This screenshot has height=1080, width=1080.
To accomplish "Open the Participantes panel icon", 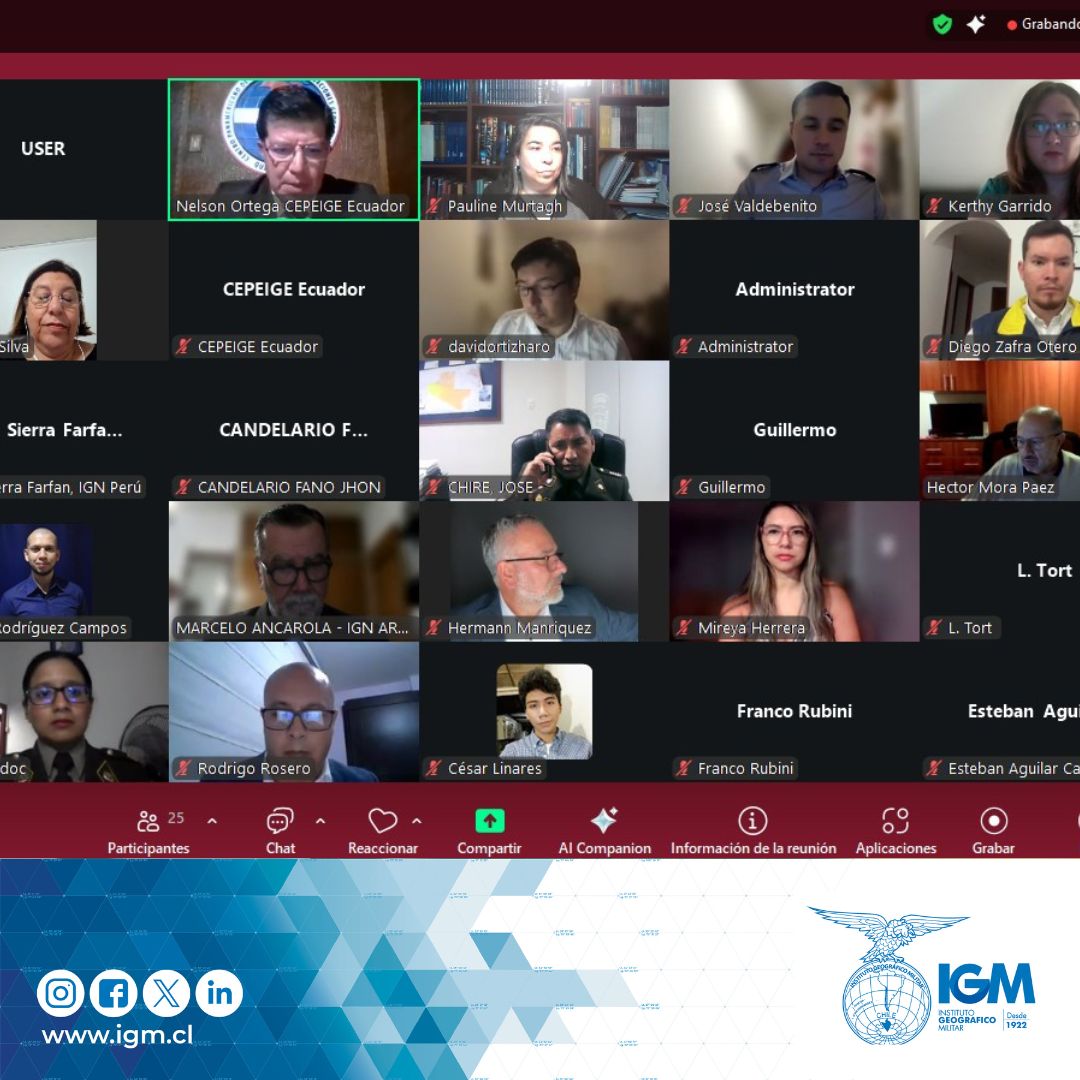I will (147, 821).
